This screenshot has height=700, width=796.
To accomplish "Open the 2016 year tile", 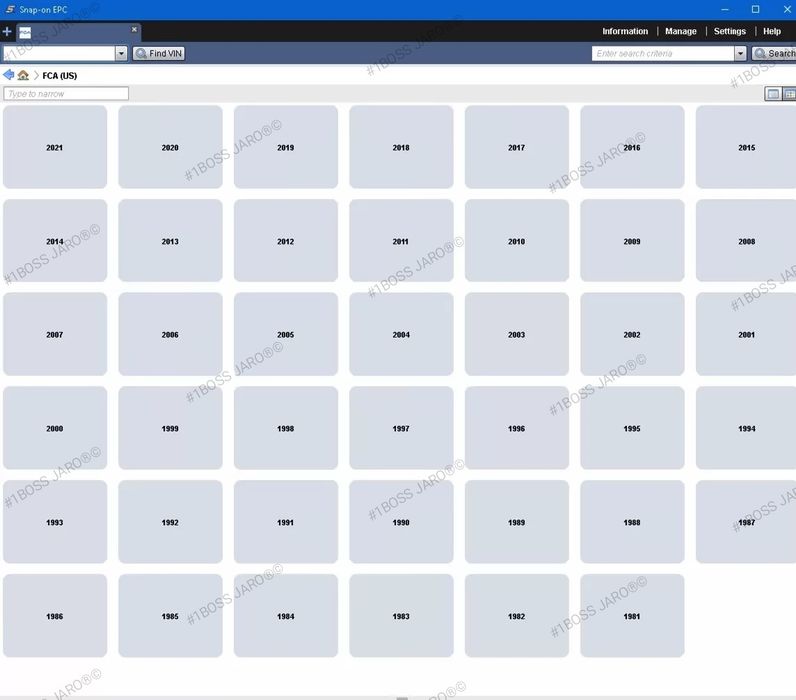I will coord(632,147).
